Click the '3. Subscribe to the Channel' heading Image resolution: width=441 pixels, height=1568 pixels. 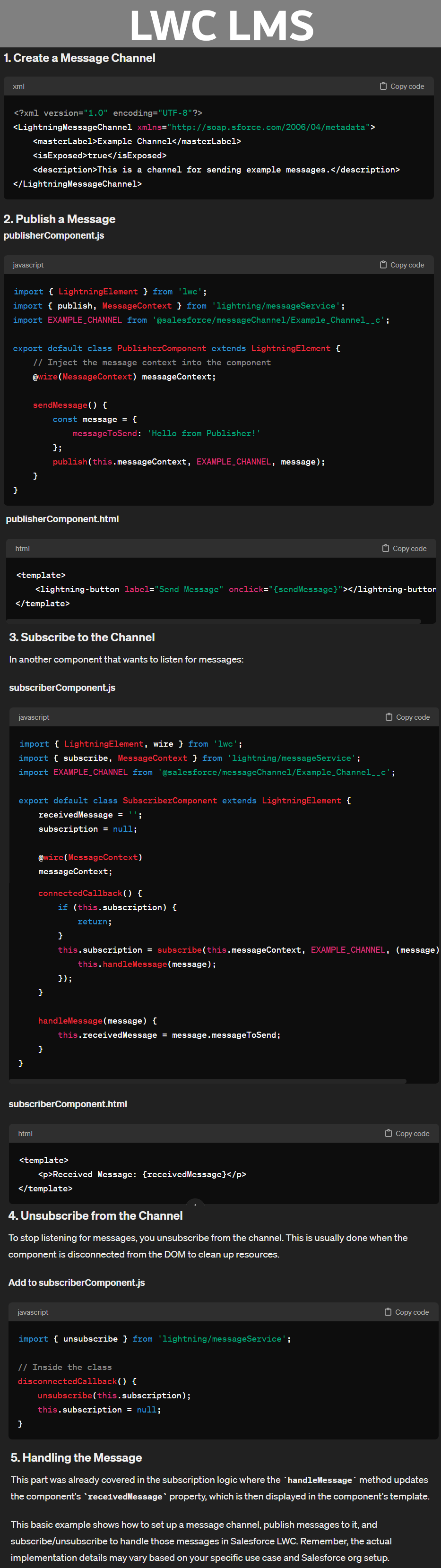pyautogui.click(x=82, y=637)
